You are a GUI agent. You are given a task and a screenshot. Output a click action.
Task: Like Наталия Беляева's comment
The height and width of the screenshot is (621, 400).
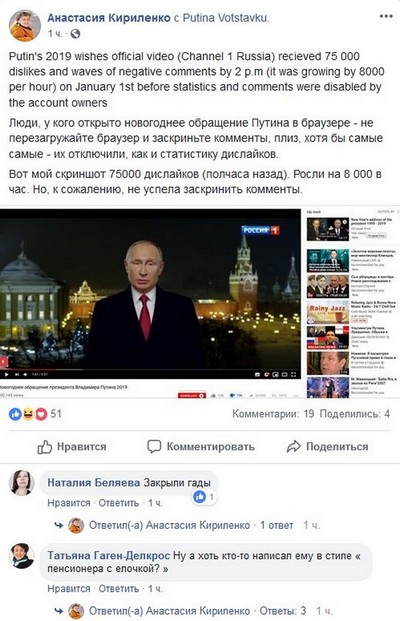[x=69, y=503]
